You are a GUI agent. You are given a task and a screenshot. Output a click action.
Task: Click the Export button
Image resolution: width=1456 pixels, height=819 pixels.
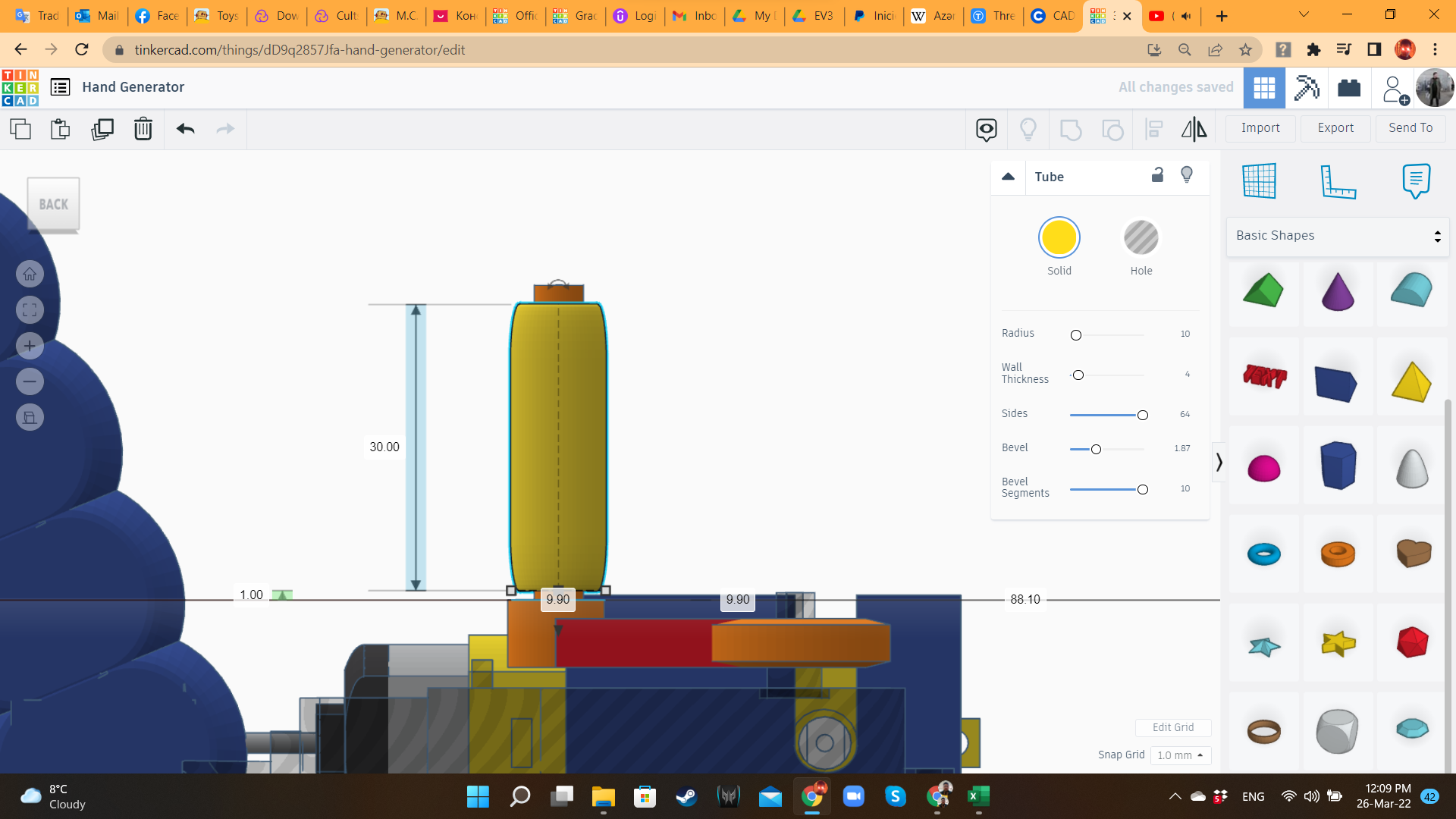pyautogui.click(x=1335, y=128)
